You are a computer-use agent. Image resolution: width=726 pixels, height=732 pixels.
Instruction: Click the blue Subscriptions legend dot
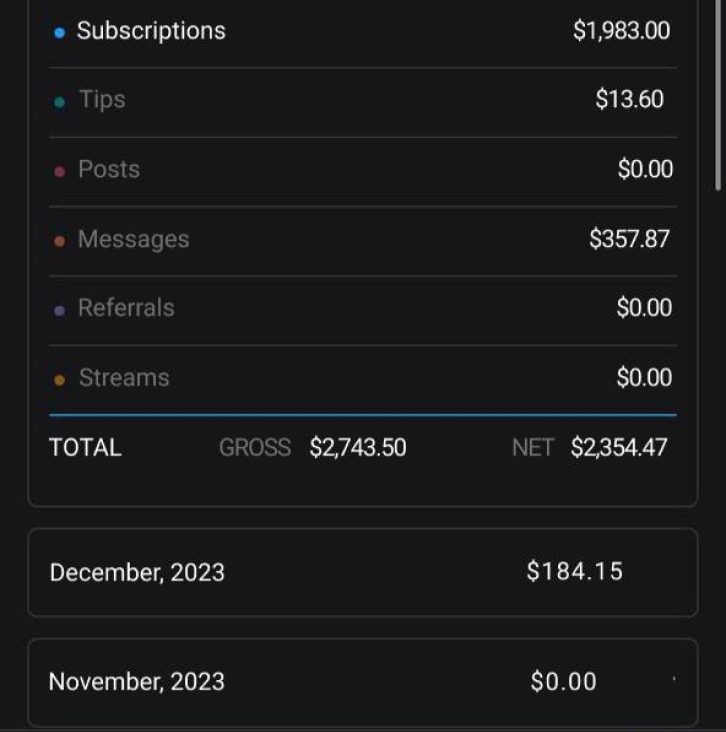[59, 33]
